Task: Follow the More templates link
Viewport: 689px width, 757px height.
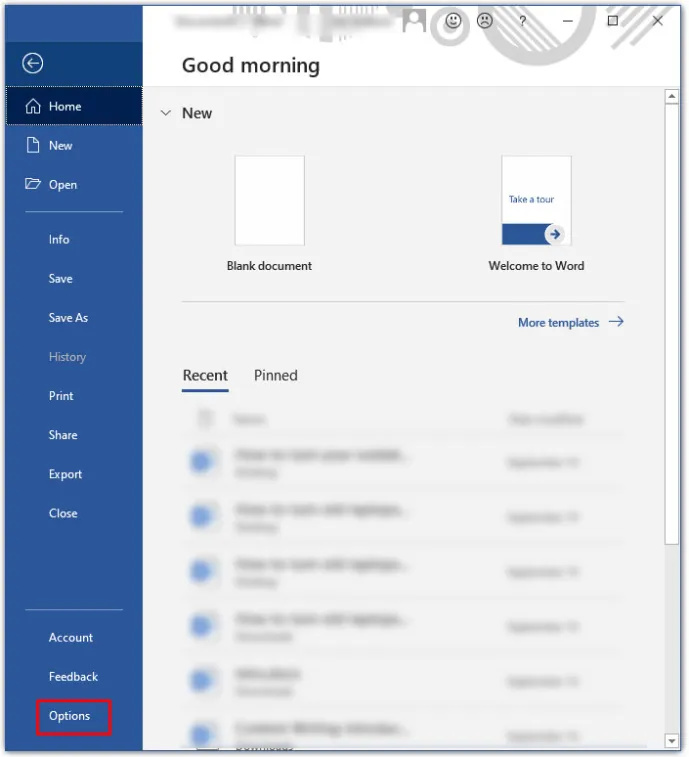Action: click(571, 322)
